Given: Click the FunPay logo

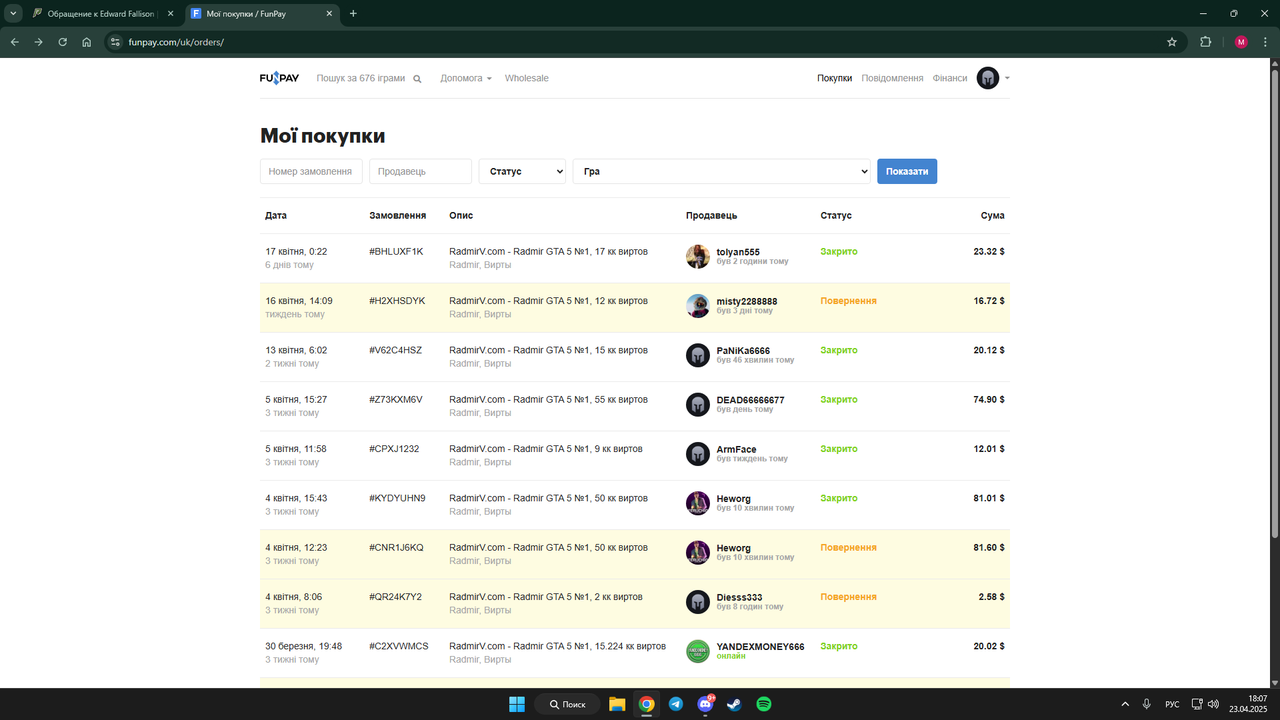Looking at the screenshot, I should coord(279,78).
